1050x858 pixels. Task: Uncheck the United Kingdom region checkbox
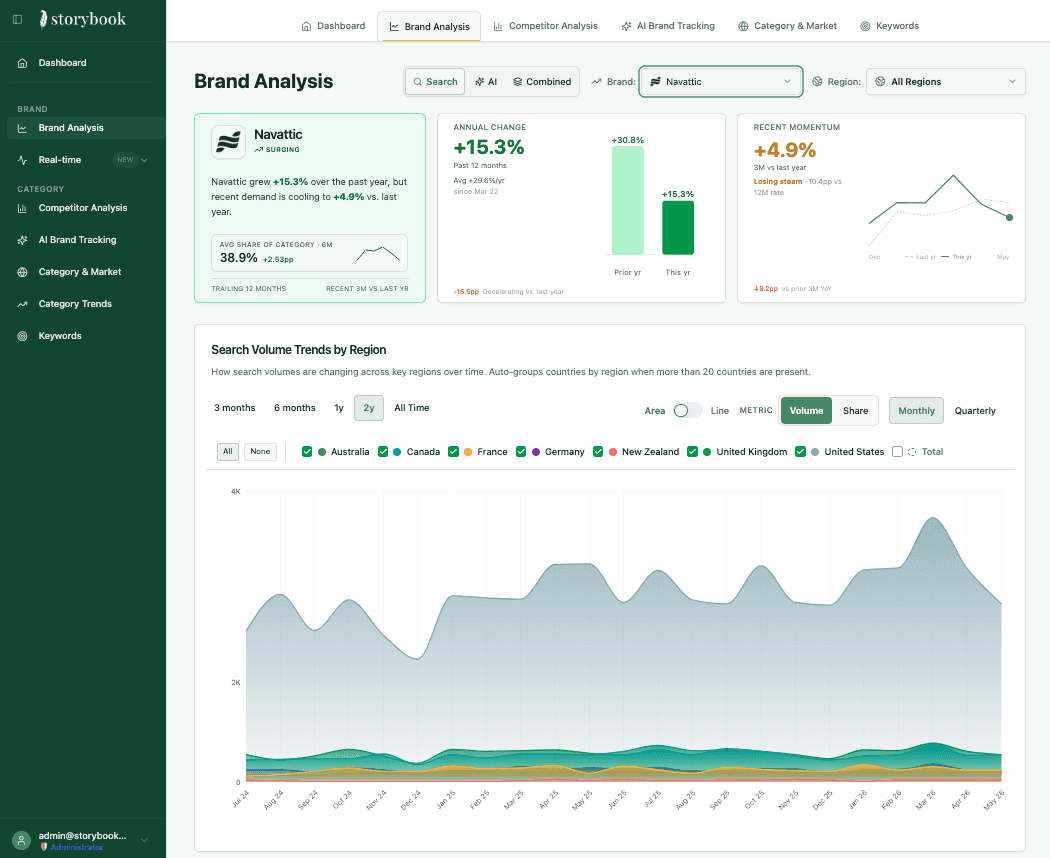pyautogui.click(x=692, y=451)
